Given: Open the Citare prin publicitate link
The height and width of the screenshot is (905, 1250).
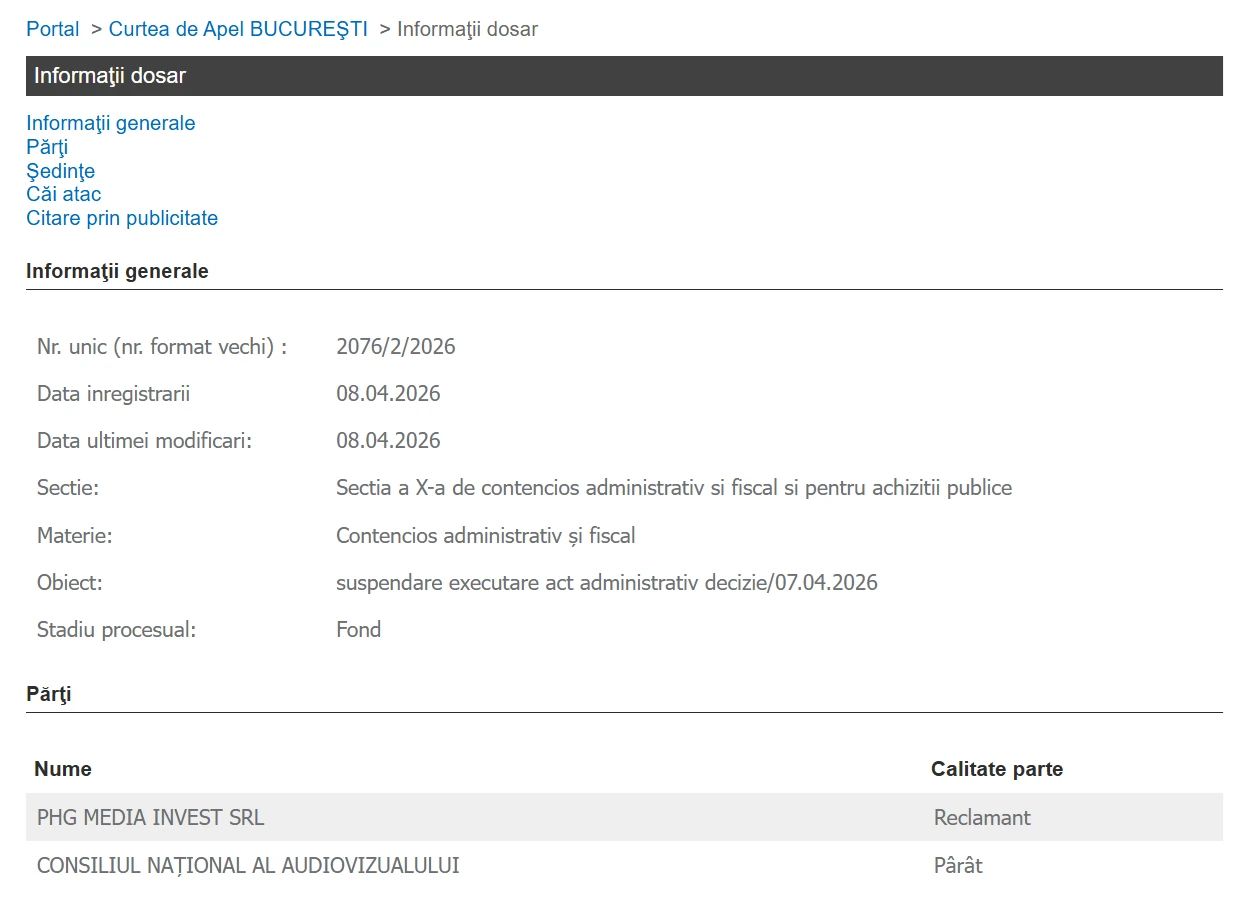Looking at the screenshot, I should coord(122,218).
